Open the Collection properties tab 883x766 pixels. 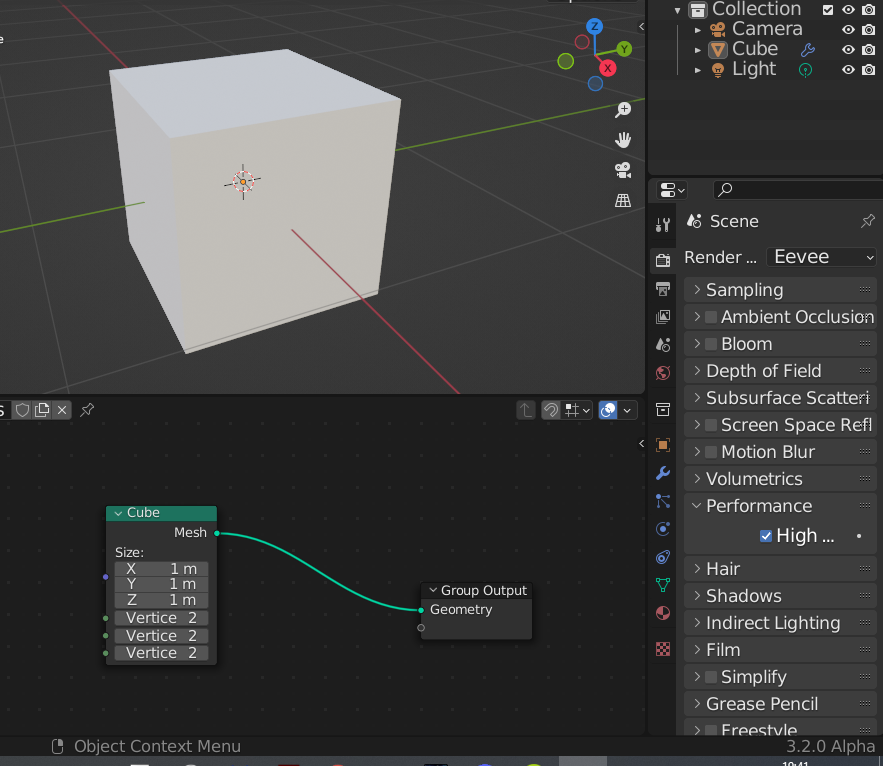tap(663, 409)
